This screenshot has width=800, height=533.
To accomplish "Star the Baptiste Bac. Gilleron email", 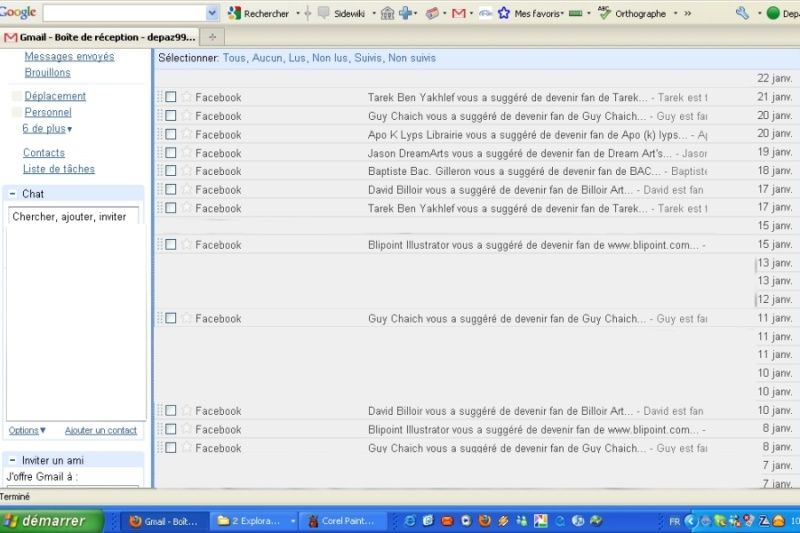I will click(x=186, y=171).
